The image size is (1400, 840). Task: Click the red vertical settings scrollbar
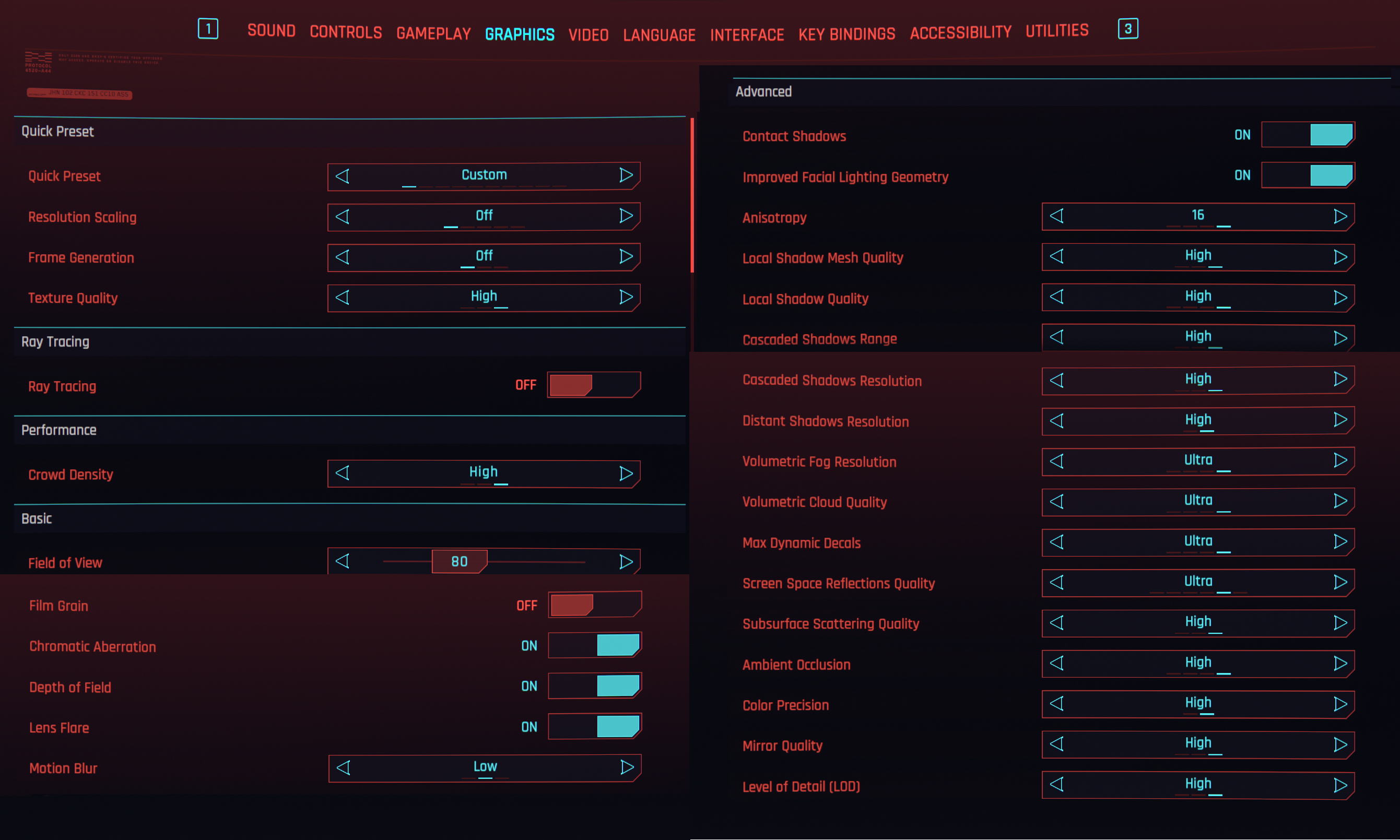692,195
